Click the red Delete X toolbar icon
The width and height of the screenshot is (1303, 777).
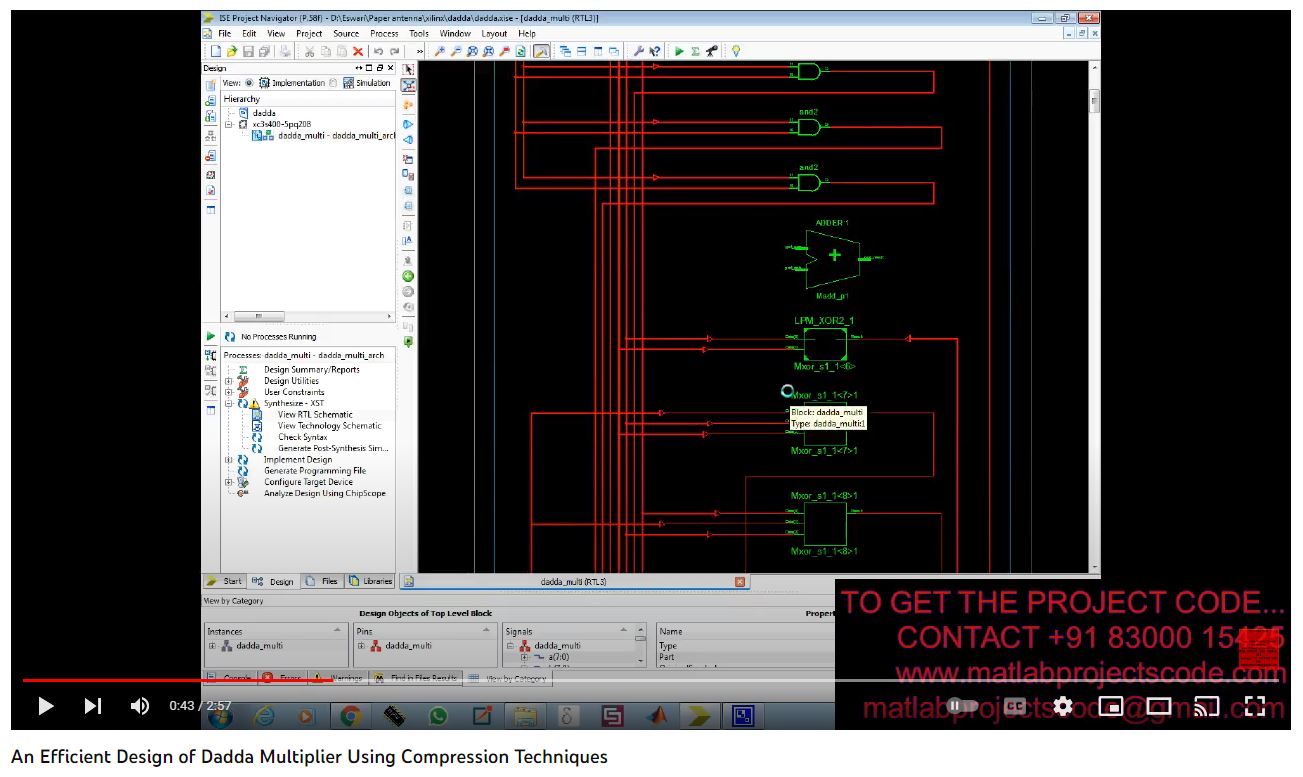click(x=358, y=51)
